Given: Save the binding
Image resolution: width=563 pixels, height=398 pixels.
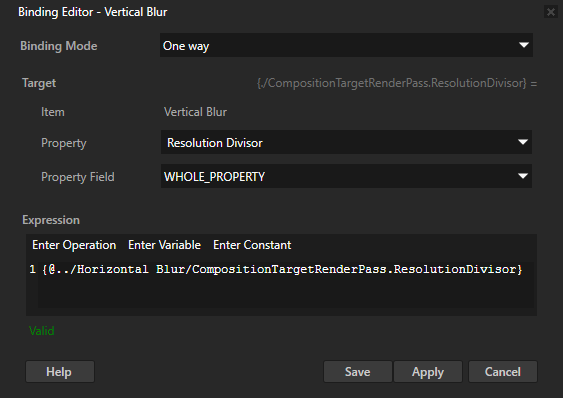Looking at the screenshot, I should (x=358, y=372).
